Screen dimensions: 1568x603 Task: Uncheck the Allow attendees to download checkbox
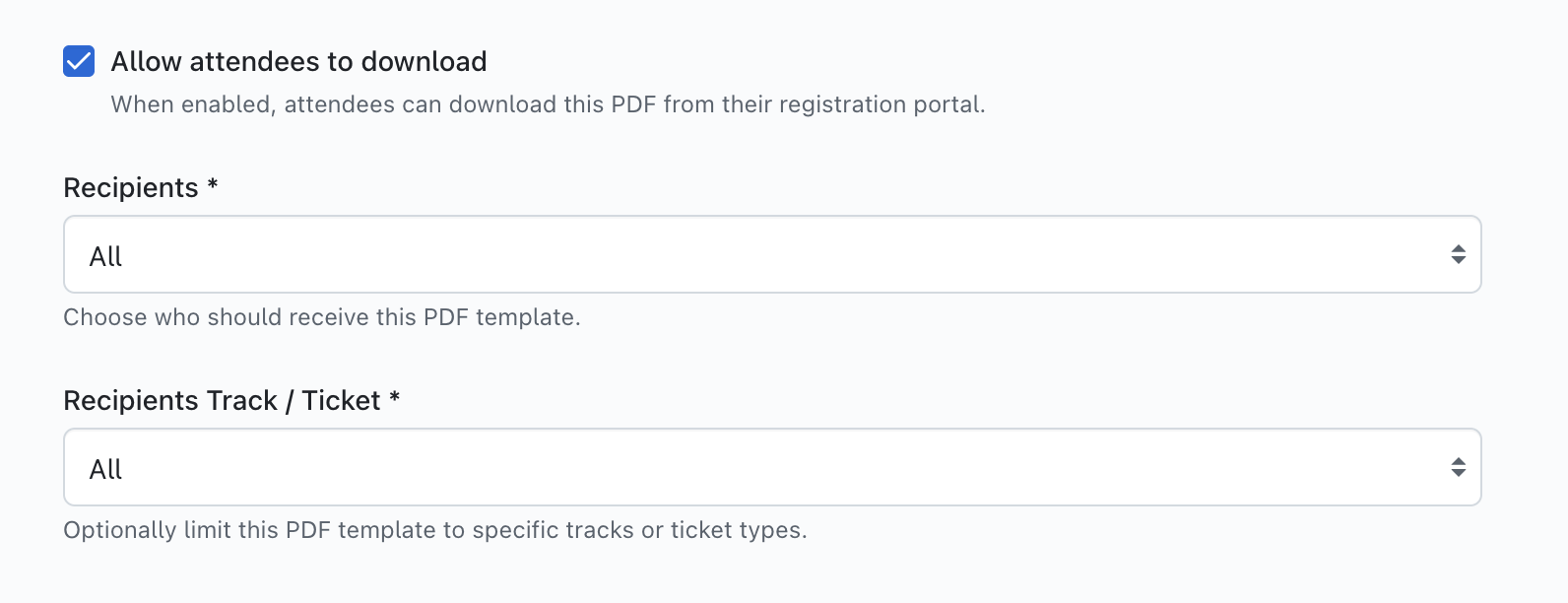[79, 61]
